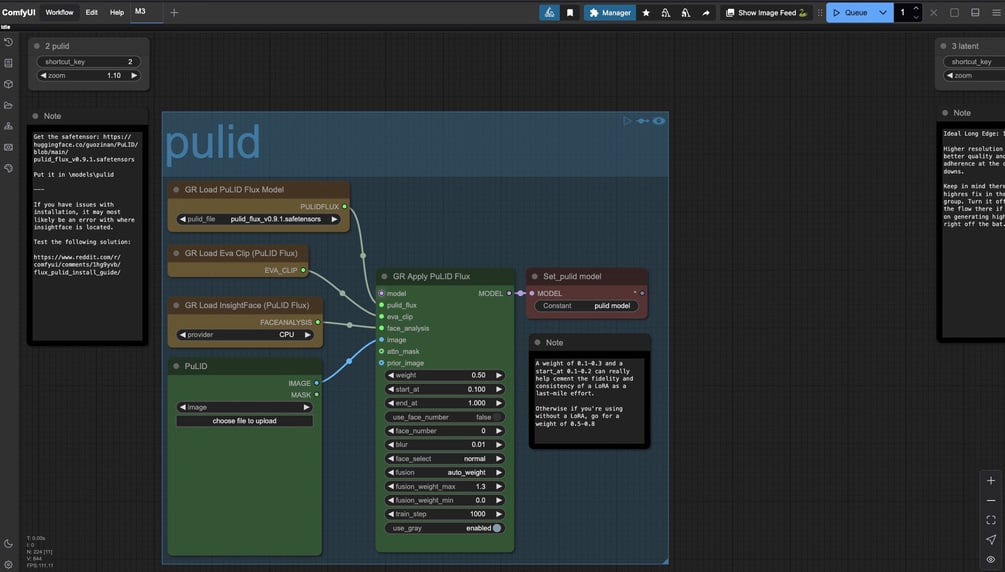Toggle bottom panel icon in top bar

click(975, 12)
